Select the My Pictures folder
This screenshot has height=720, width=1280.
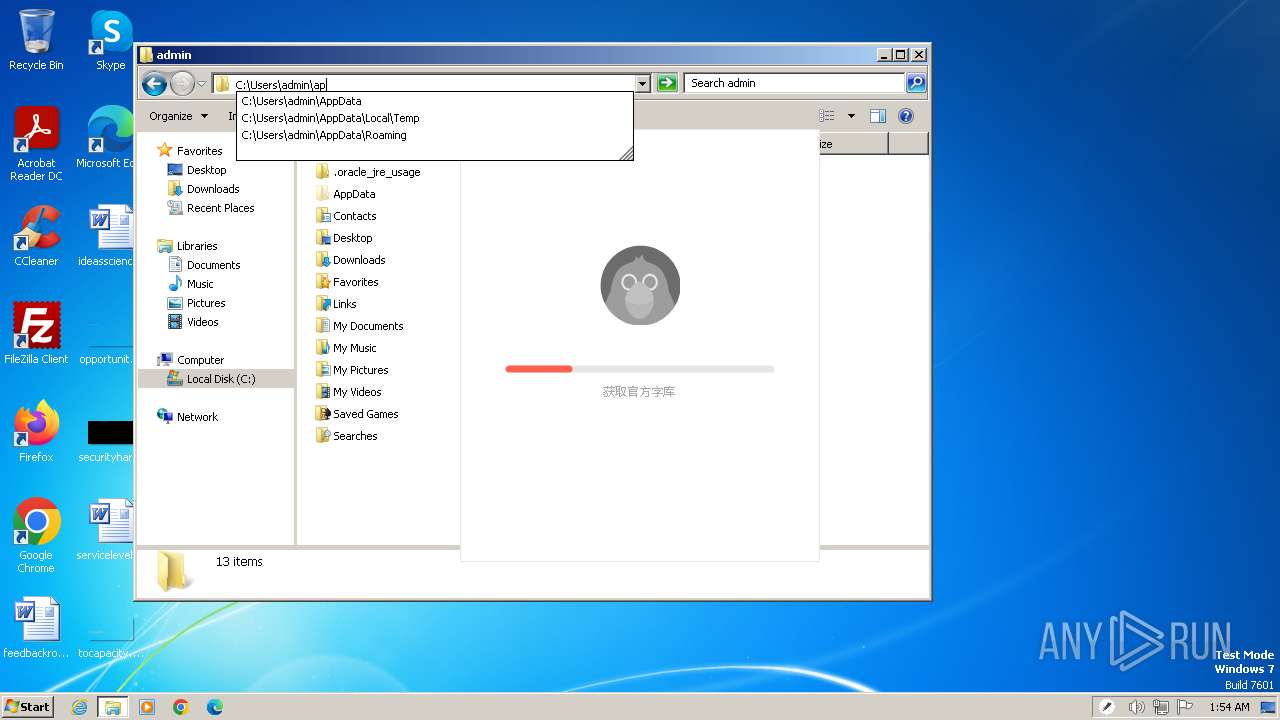tap(351, 370)
